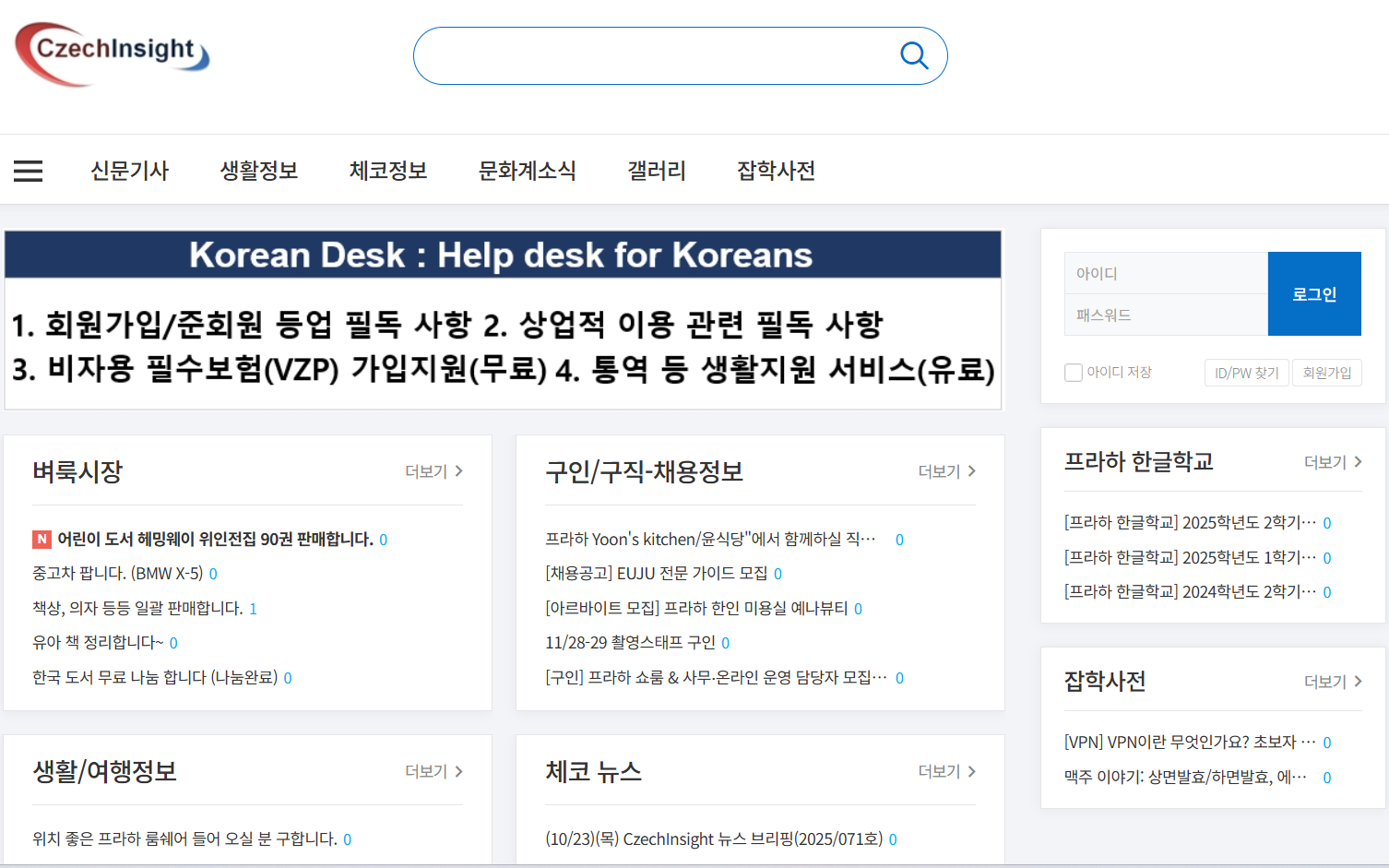Click the CzechInsight logo
The image size is (1389, 868).
(x=113, y=54)
